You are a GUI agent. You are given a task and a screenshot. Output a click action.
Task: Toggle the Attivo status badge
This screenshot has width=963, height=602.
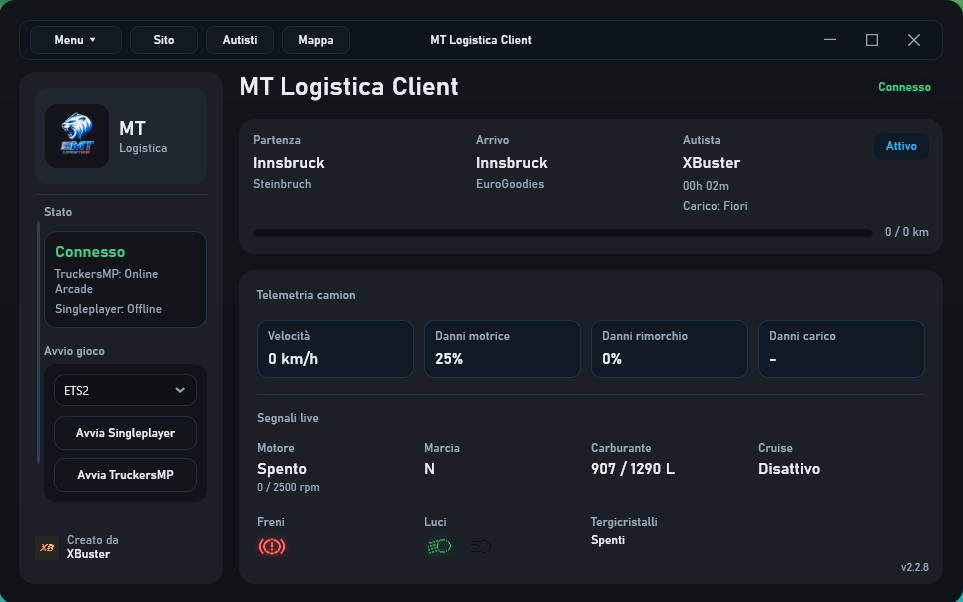(900, 146)
